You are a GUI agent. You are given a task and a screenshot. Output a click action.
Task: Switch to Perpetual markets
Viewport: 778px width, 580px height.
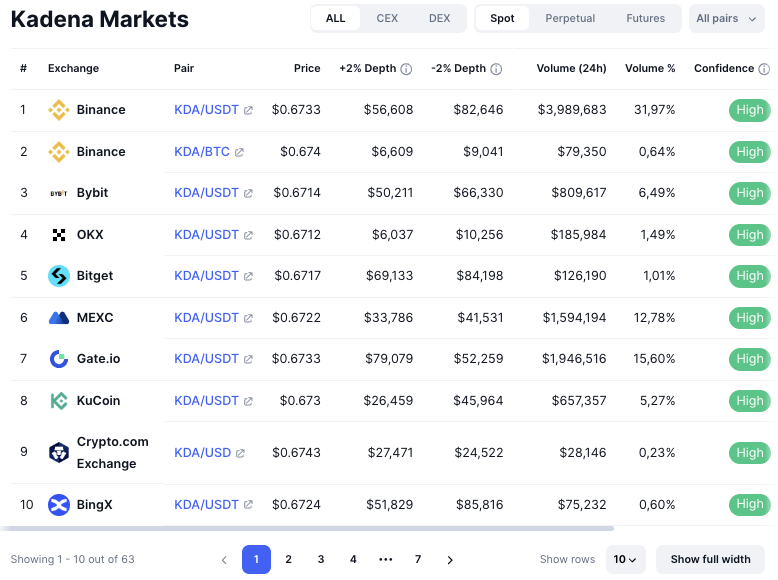(570, 18)
